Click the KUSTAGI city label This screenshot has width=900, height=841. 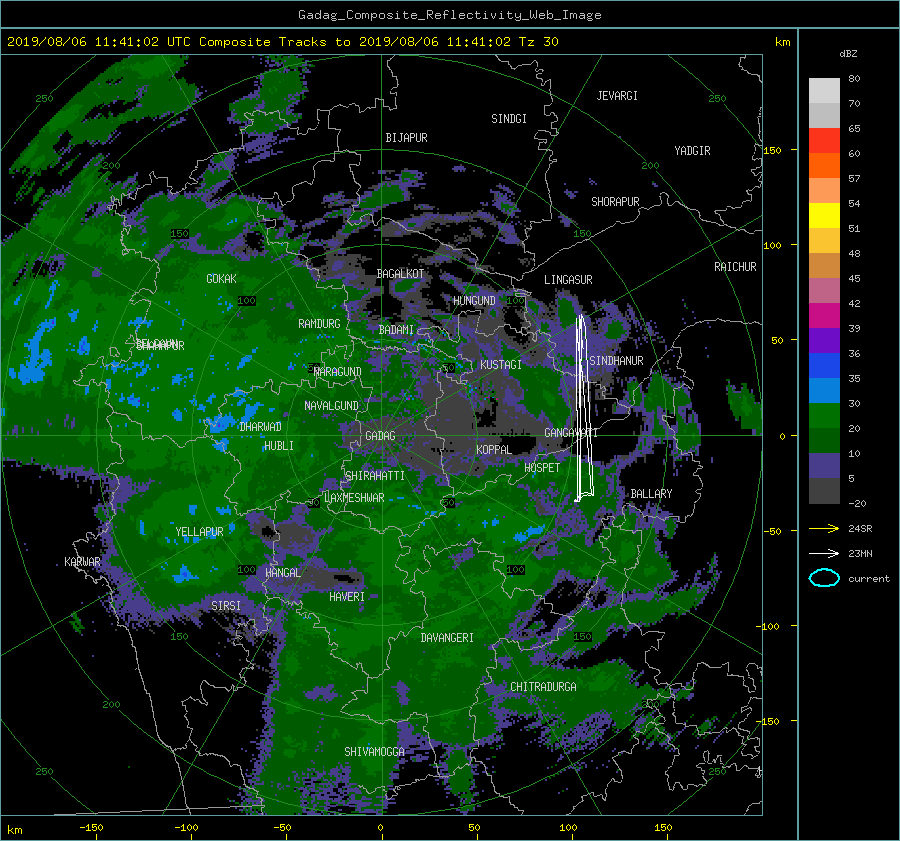[x=501, y=365]
